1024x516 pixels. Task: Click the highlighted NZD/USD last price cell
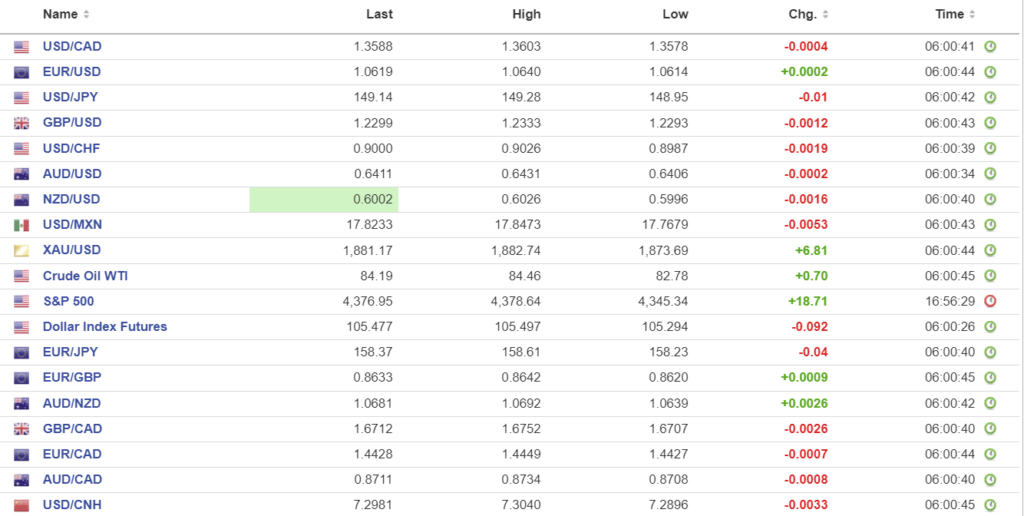[x=324, y=200]
